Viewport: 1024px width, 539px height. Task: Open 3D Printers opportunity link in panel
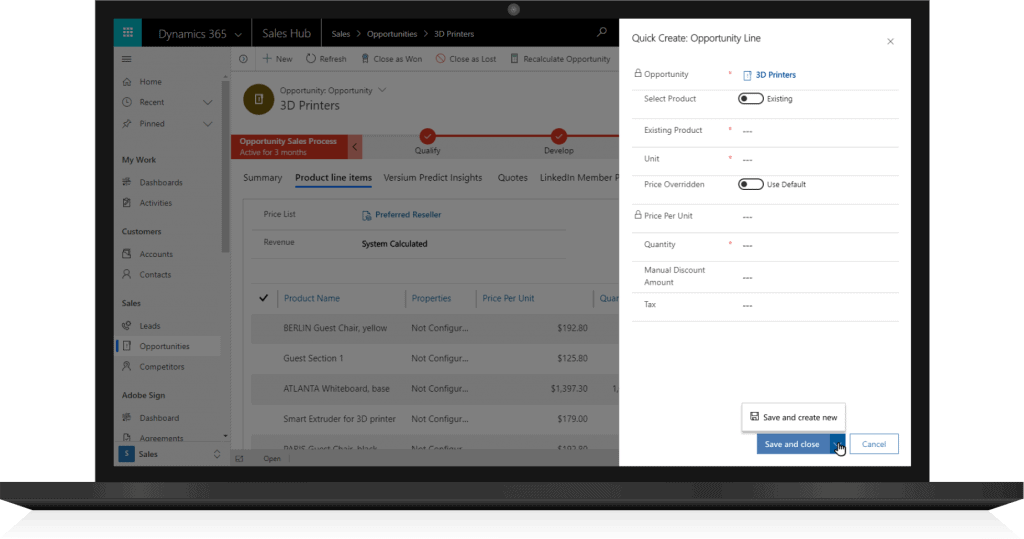775,74
